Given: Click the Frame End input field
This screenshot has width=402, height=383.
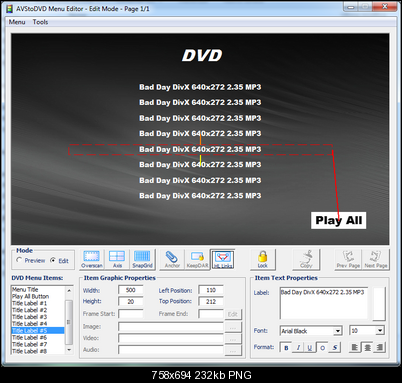Looking at the screenshot, I should click(x=211, y=314).
